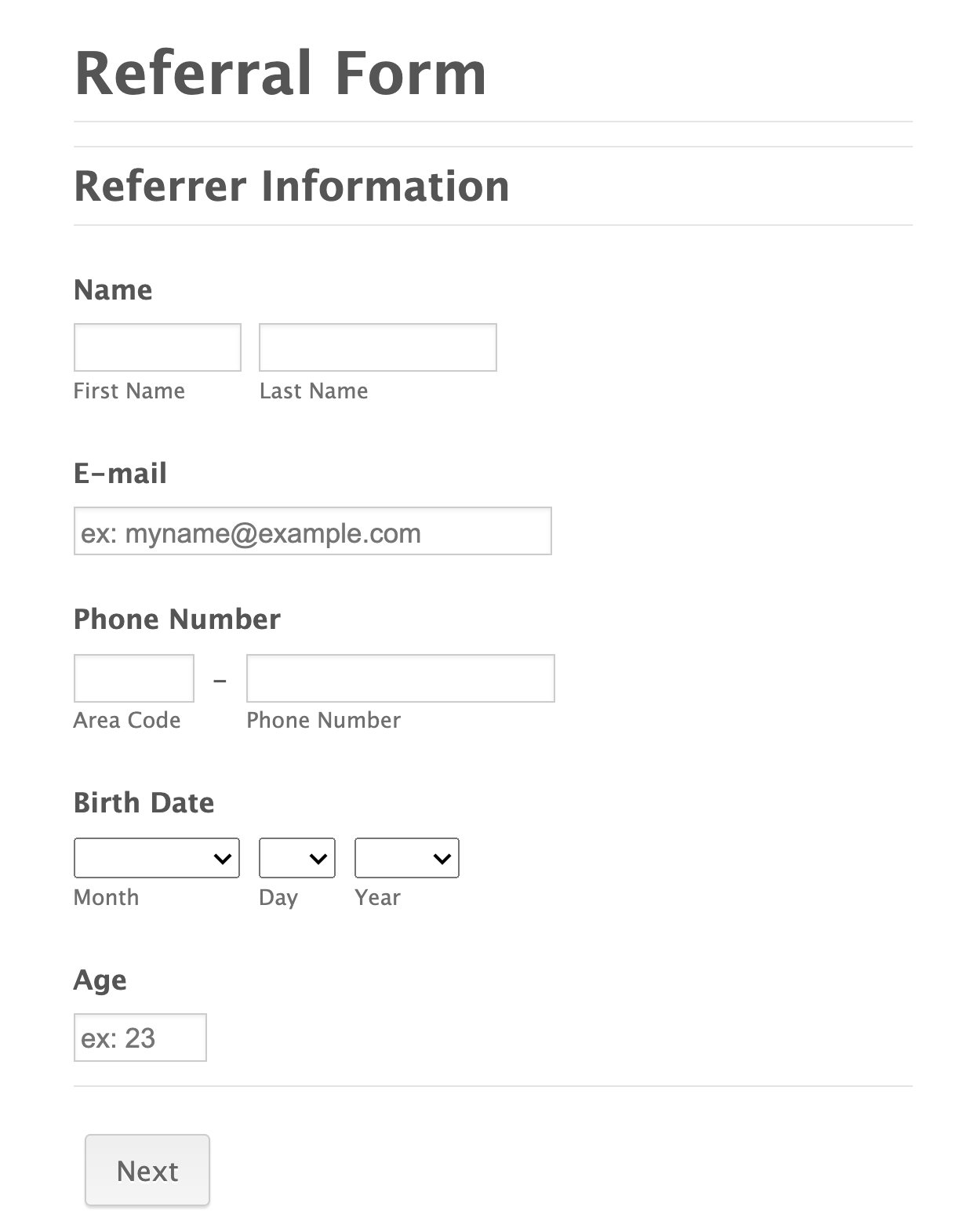Image resolution: width=967 pixels, height=1232 pixels.
Task: Open the birth Year dropdown
Action: point(406,858)
